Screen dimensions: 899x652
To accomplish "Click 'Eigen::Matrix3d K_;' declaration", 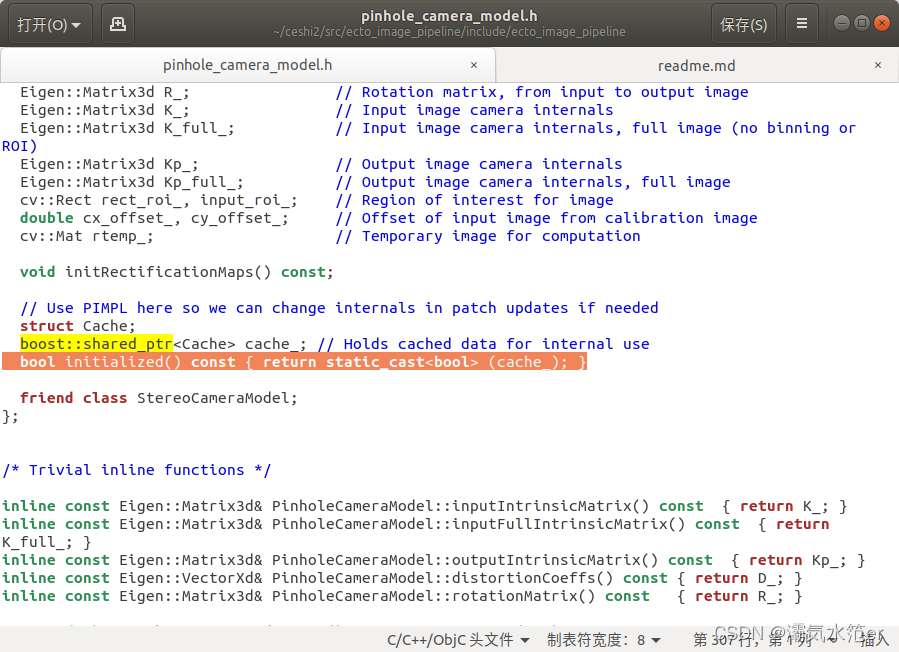I will 104,110.
